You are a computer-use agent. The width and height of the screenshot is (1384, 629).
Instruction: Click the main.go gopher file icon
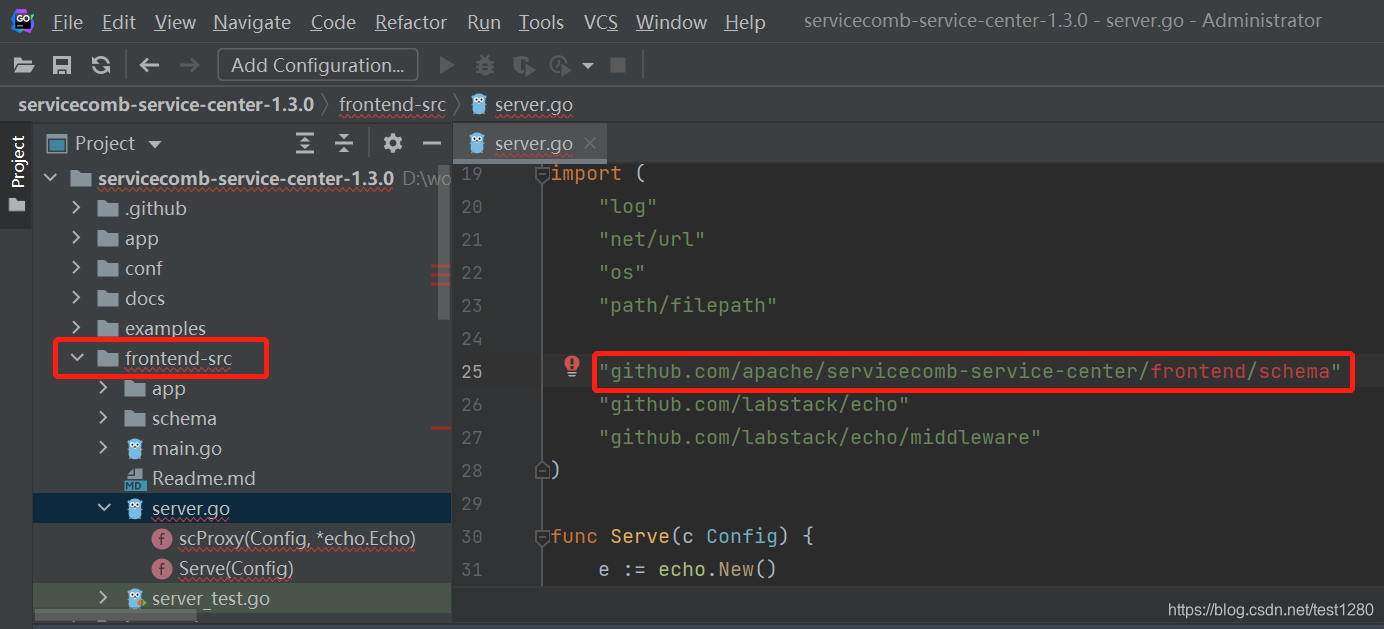tap(135, 448)
